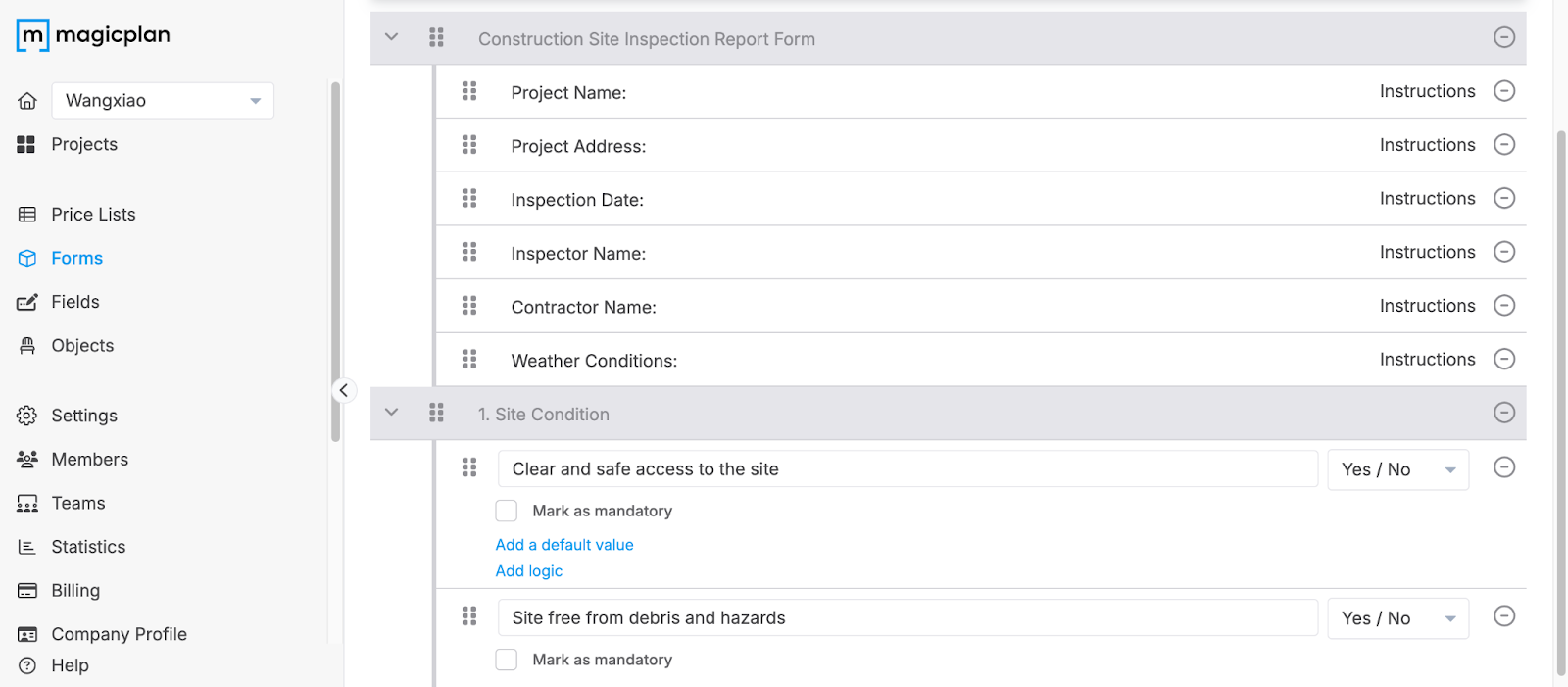Remove Site free from debris question
This screenshot has height=687, width=1568.
(x=1504, y=616)
